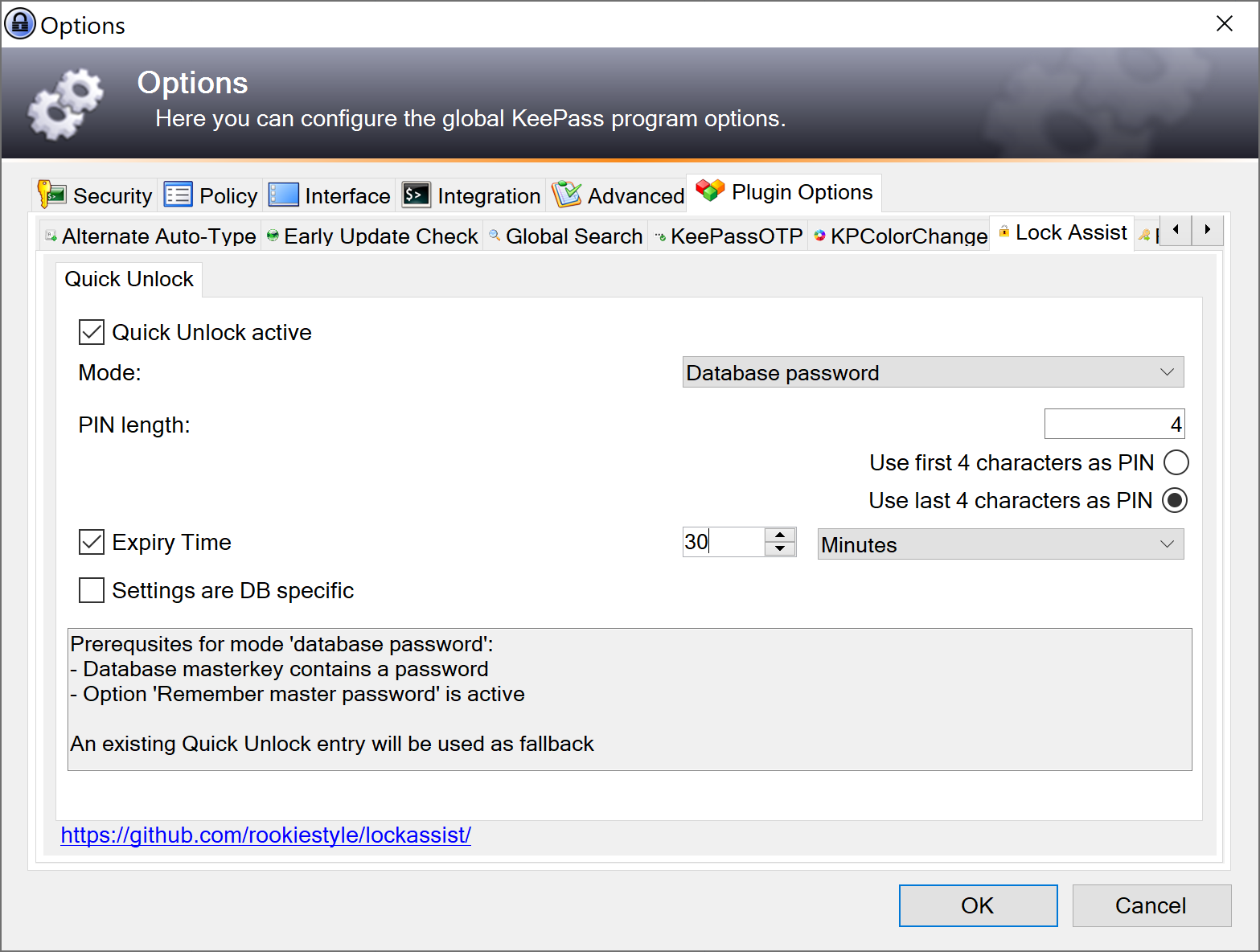Image resolution: width=1260 pixels, height=952 pixels.
Task: Switch to the Policy tab
Action: [211, 195]
